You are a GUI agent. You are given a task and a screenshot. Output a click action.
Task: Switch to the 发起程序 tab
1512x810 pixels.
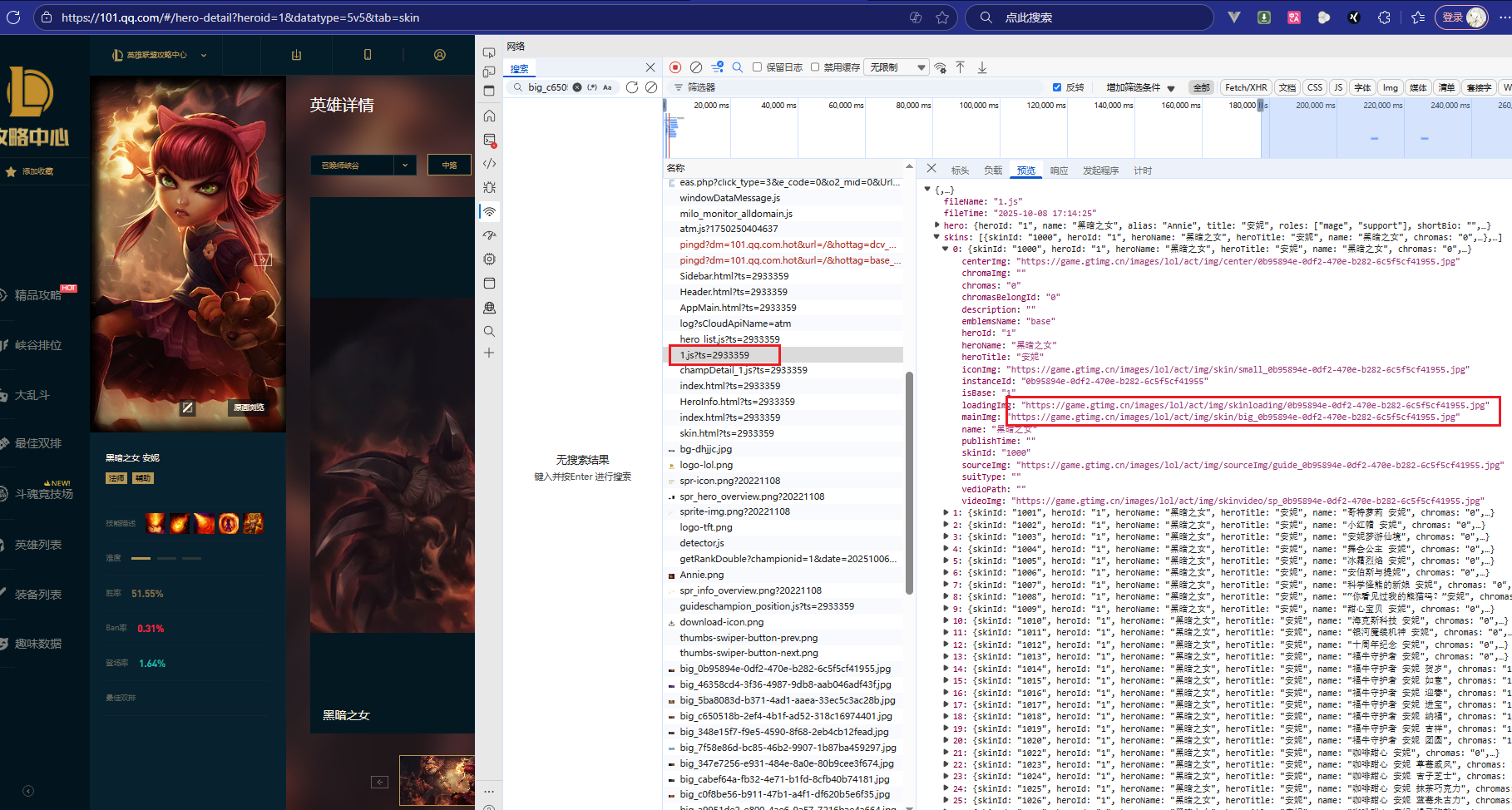(1100, 170)
